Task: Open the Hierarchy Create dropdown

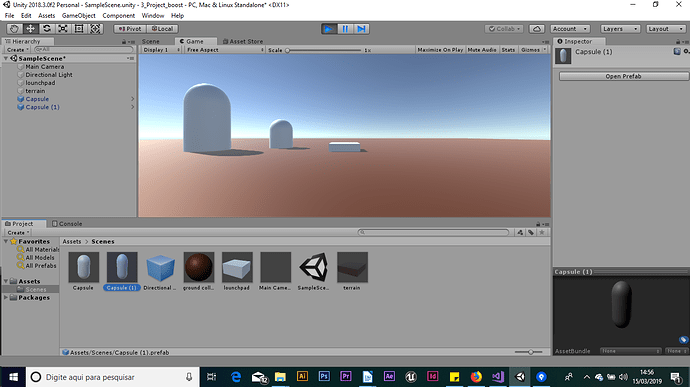Action: (18, 50)
